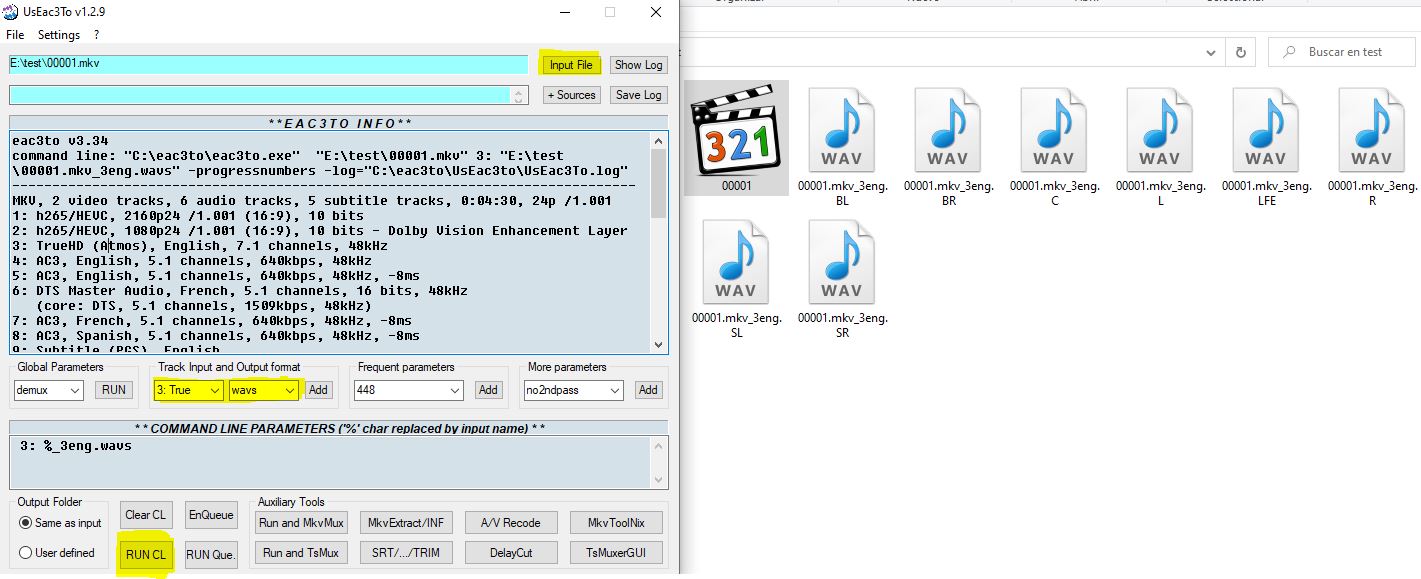Click Run and TsMux button
Viewport: 1421px width, 579px height.
click(x=301, y=553)
